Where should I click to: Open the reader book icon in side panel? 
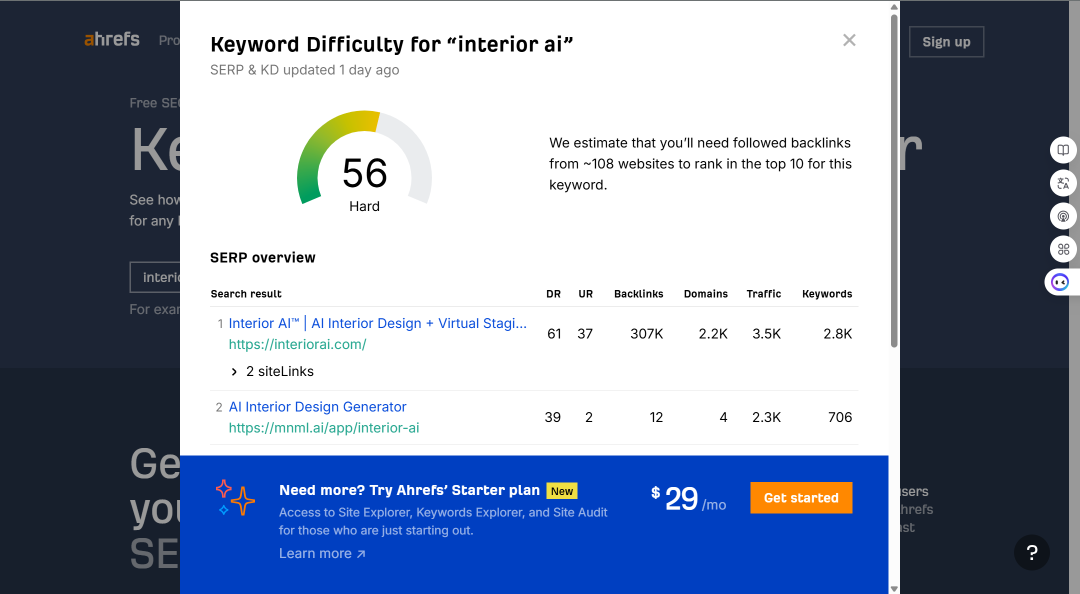[x=1063, y=150]
